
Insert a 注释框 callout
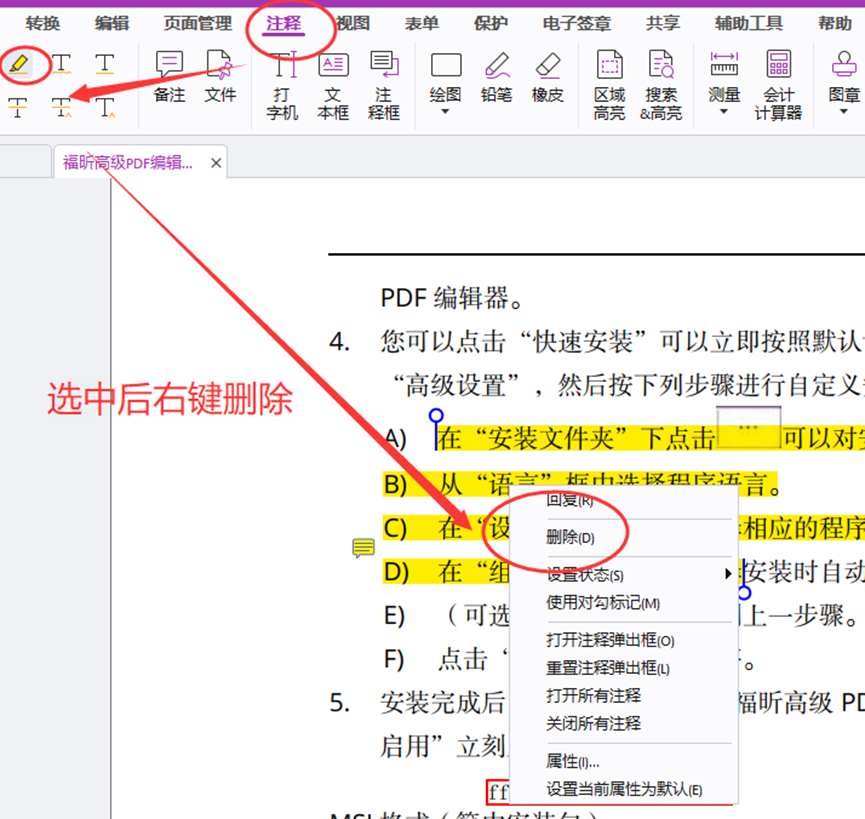[x=384, y=85]
